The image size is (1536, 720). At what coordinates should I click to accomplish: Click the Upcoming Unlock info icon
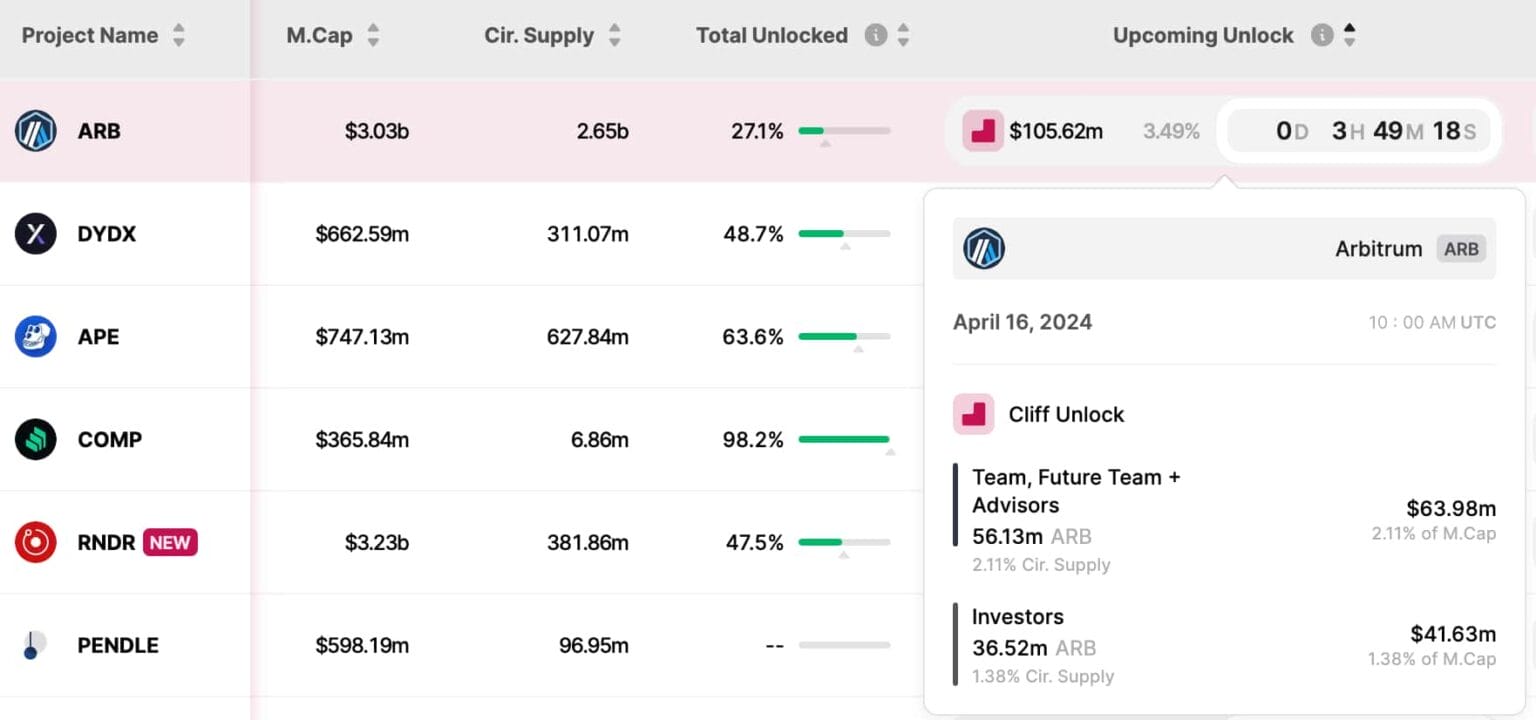1322,36
